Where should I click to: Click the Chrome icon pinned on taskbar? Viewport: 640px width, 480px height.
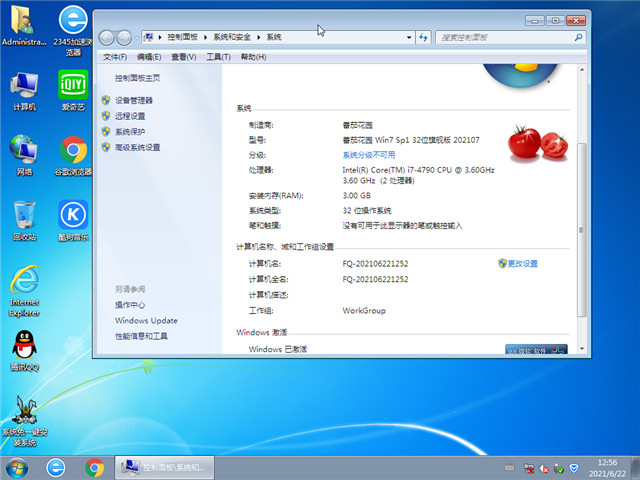pyautogui.click(x=95, y=468)
